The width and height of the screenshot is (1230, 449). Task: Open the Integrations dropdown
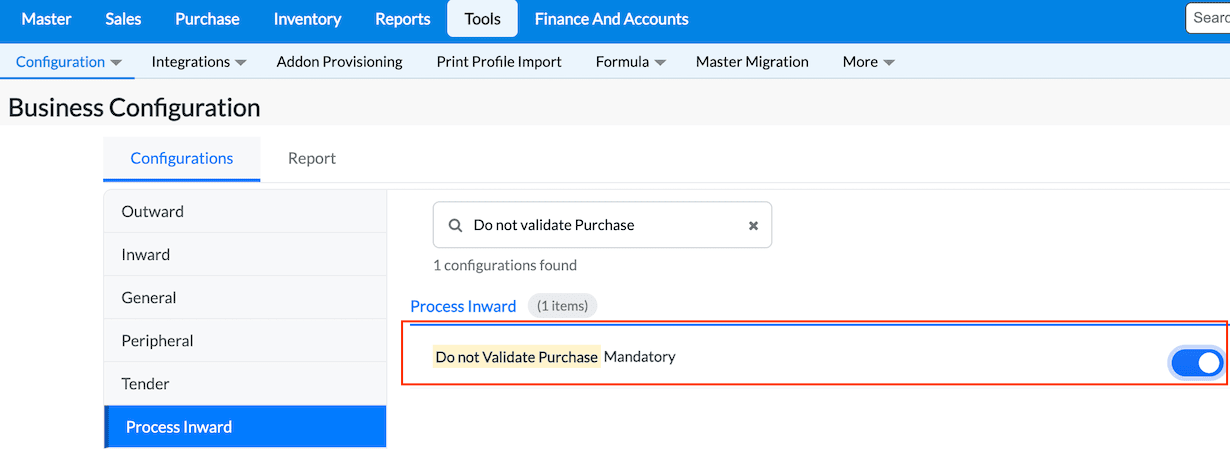coord(198,62)
